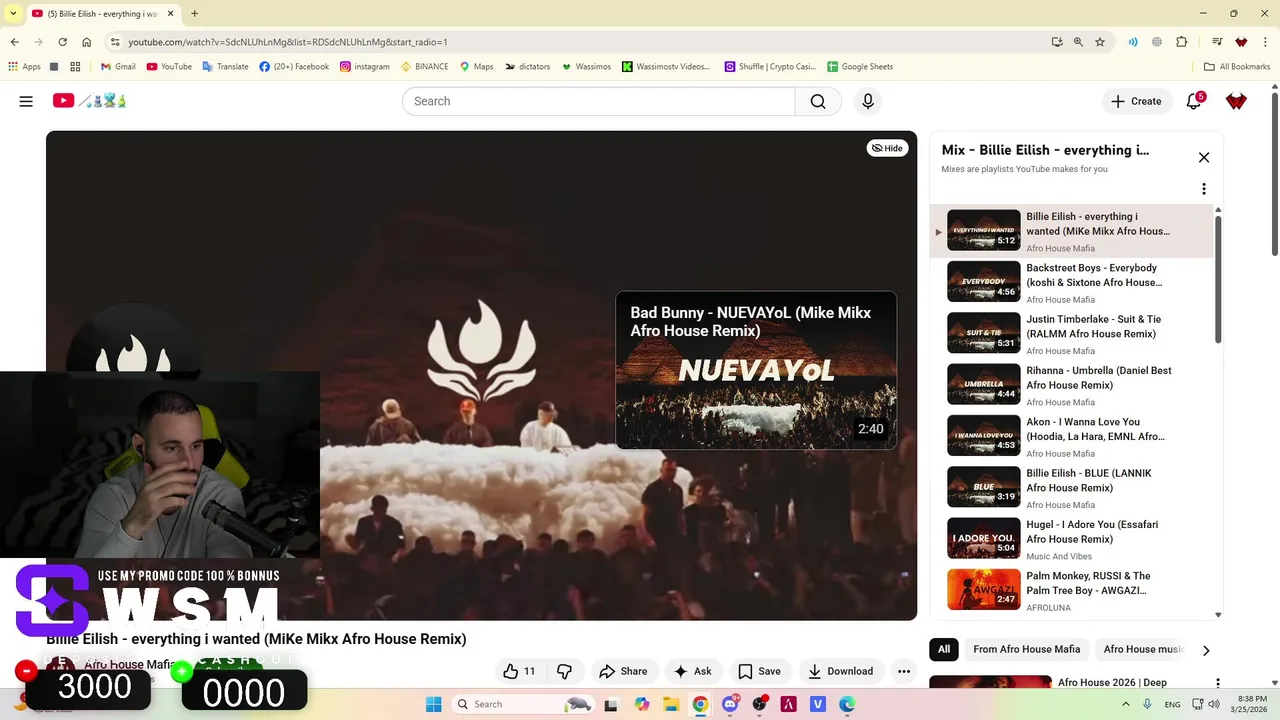Click the Download button
Image resolution: width=1280 pixels, height=720 pixels.
click(840, 671)
